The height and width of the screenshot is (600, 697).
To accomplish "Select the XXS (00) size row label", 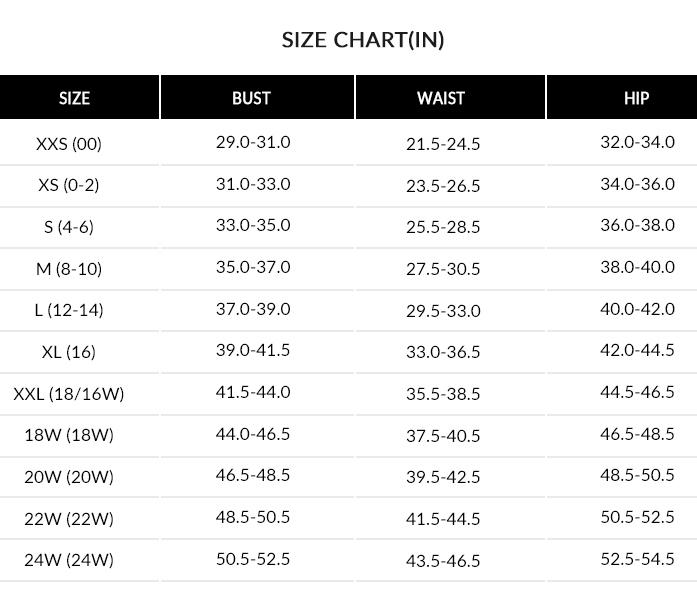I will coord(69,144).
